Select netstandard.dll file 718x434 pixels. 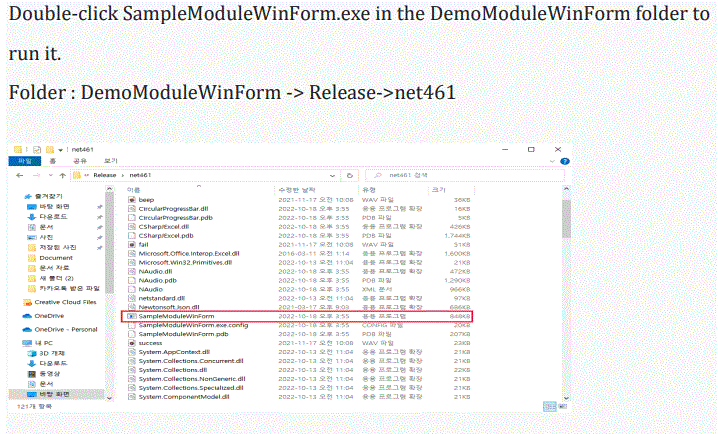point(162,298)
